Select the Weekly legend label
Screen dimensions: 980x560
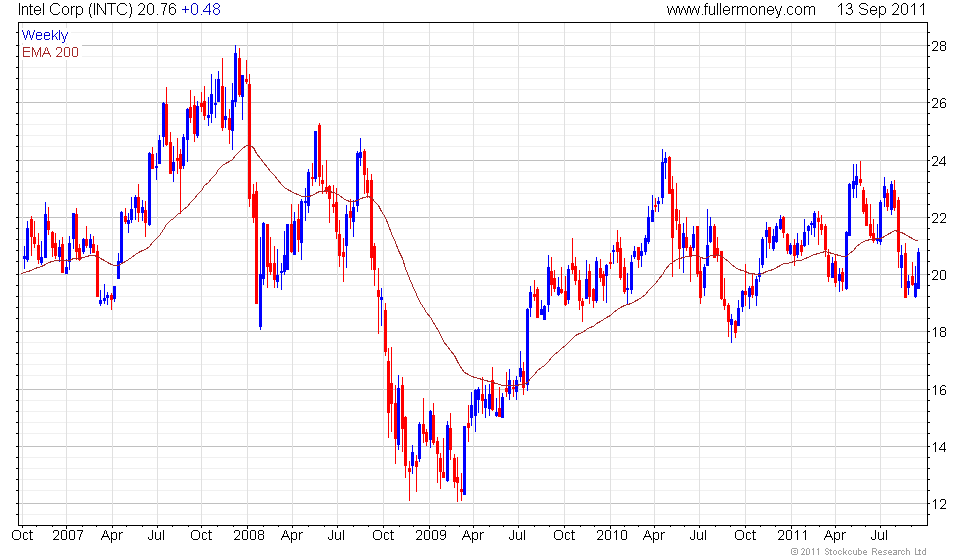[45, 36]
